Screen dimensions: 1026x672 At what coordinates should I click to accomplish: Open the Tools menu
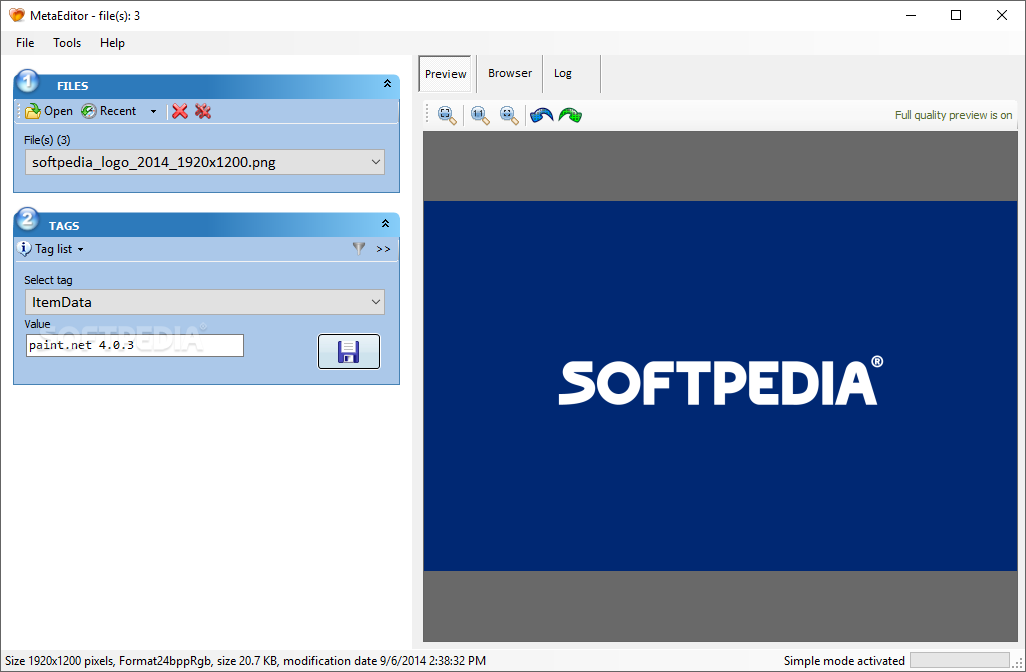point(67,43)
